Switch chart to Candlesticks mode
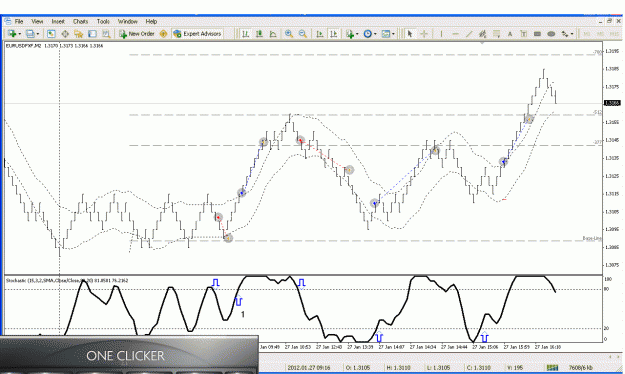Screen dimensions: 625x374 (259, 34)
